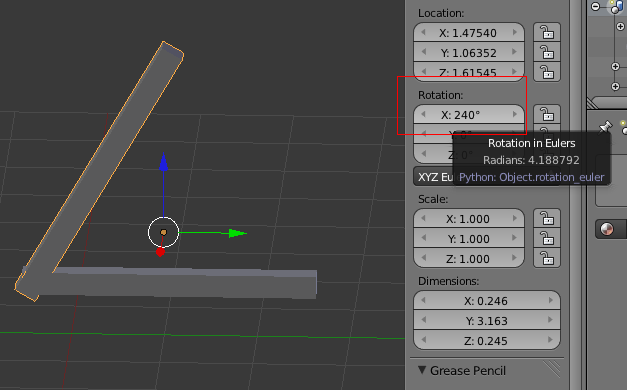627x390 pixels.
Task: Toggle lock on Location Y
Action: [x=547, y=52]
